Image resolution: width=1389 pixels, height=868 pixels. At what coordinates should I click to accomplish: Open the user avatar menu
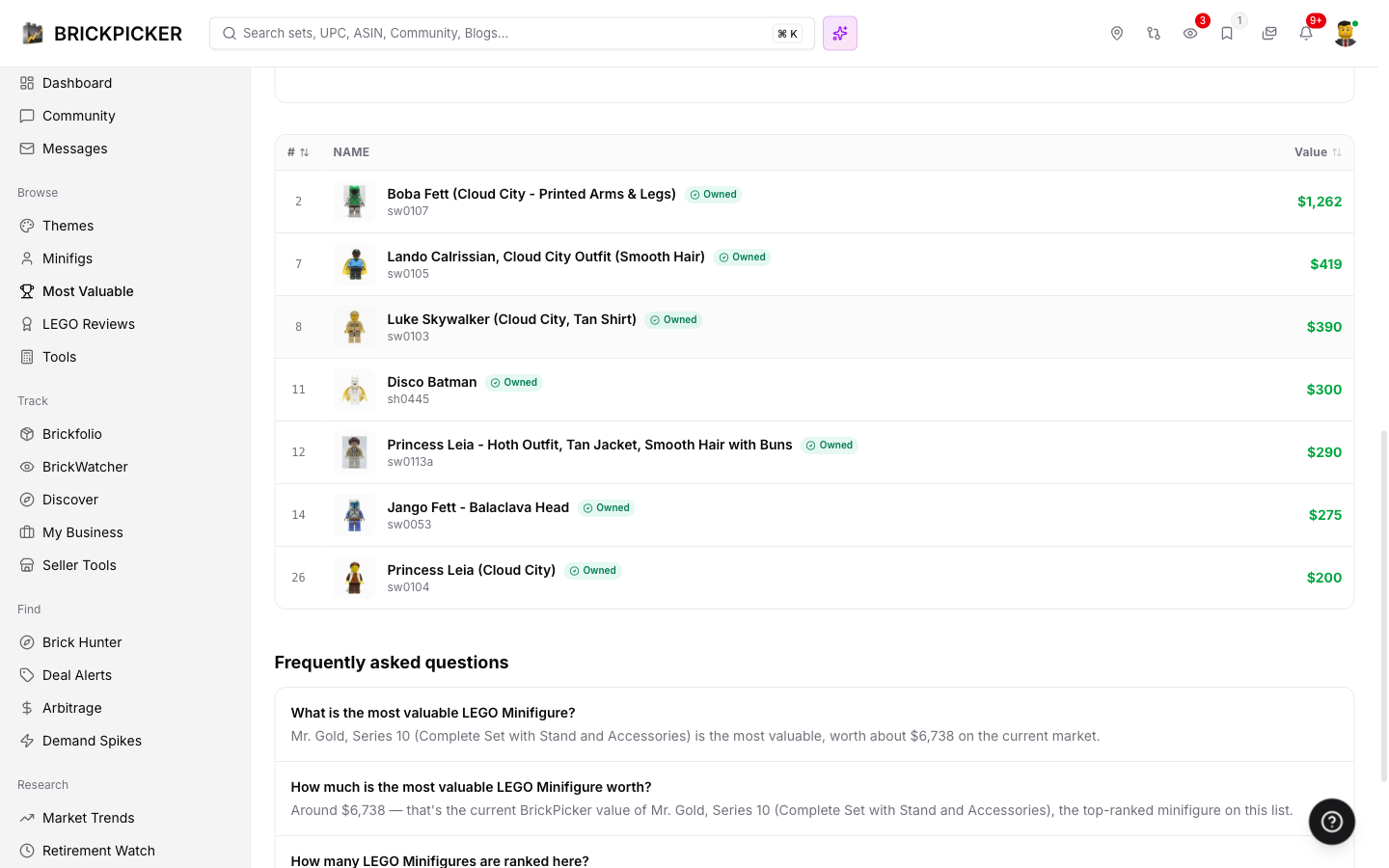click(x=1346, y=34)
